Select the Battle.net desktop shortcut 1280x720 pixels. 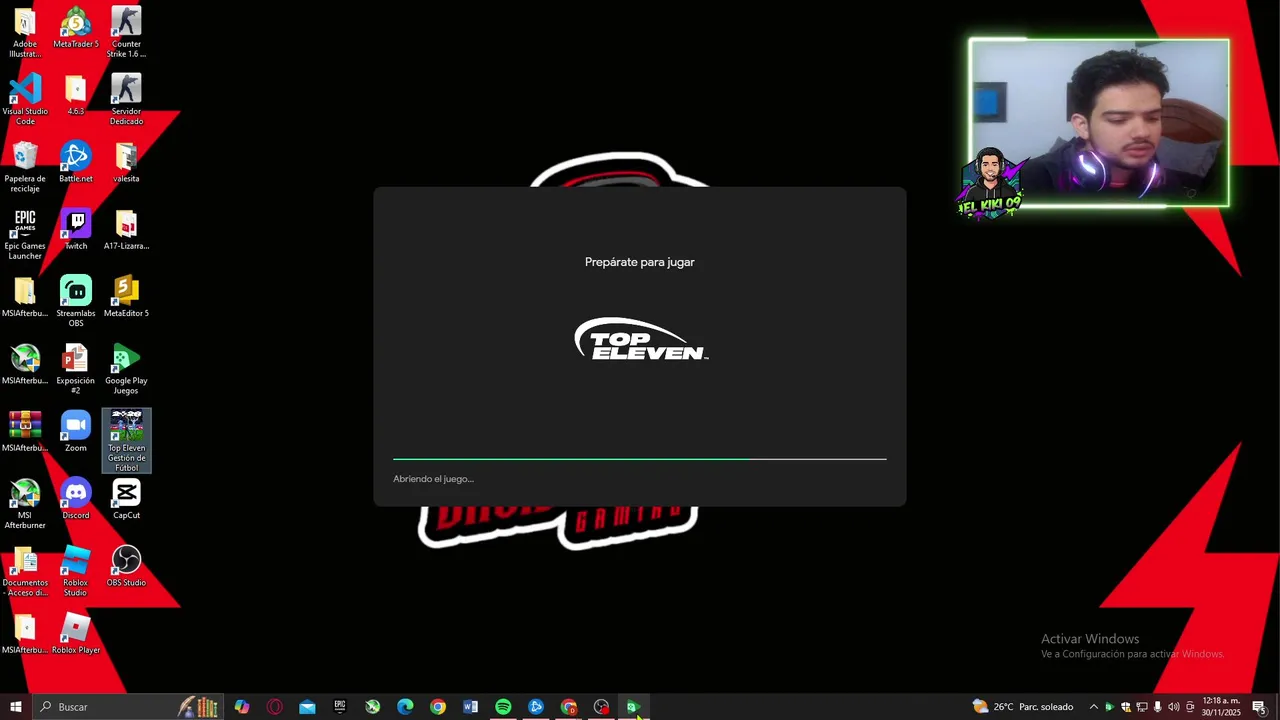(76, 162)
